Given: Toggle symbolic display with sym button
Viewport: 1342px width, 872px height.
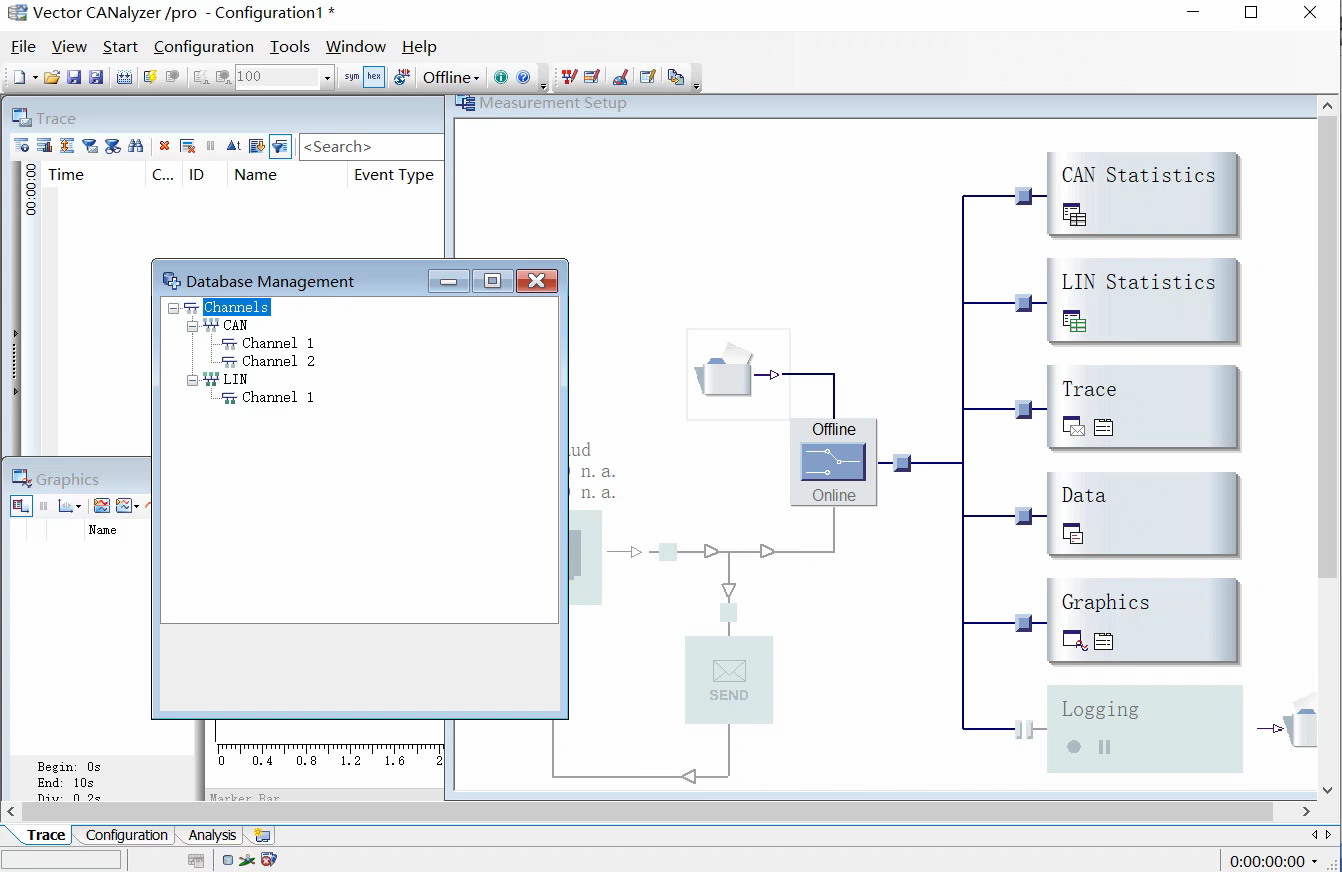Looking at the screenshot, I should point(352,77).
